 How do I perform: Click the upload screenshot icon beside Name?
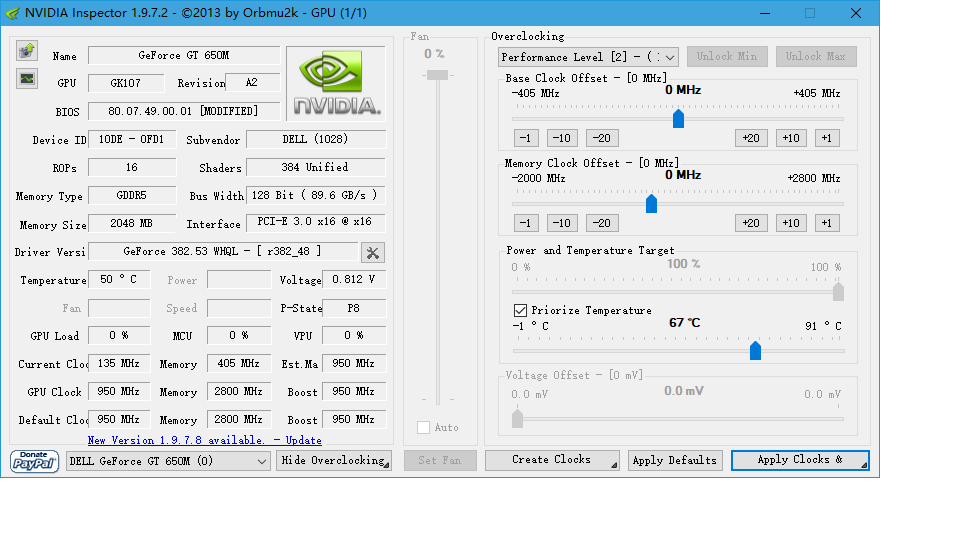(x=27, y=51)
